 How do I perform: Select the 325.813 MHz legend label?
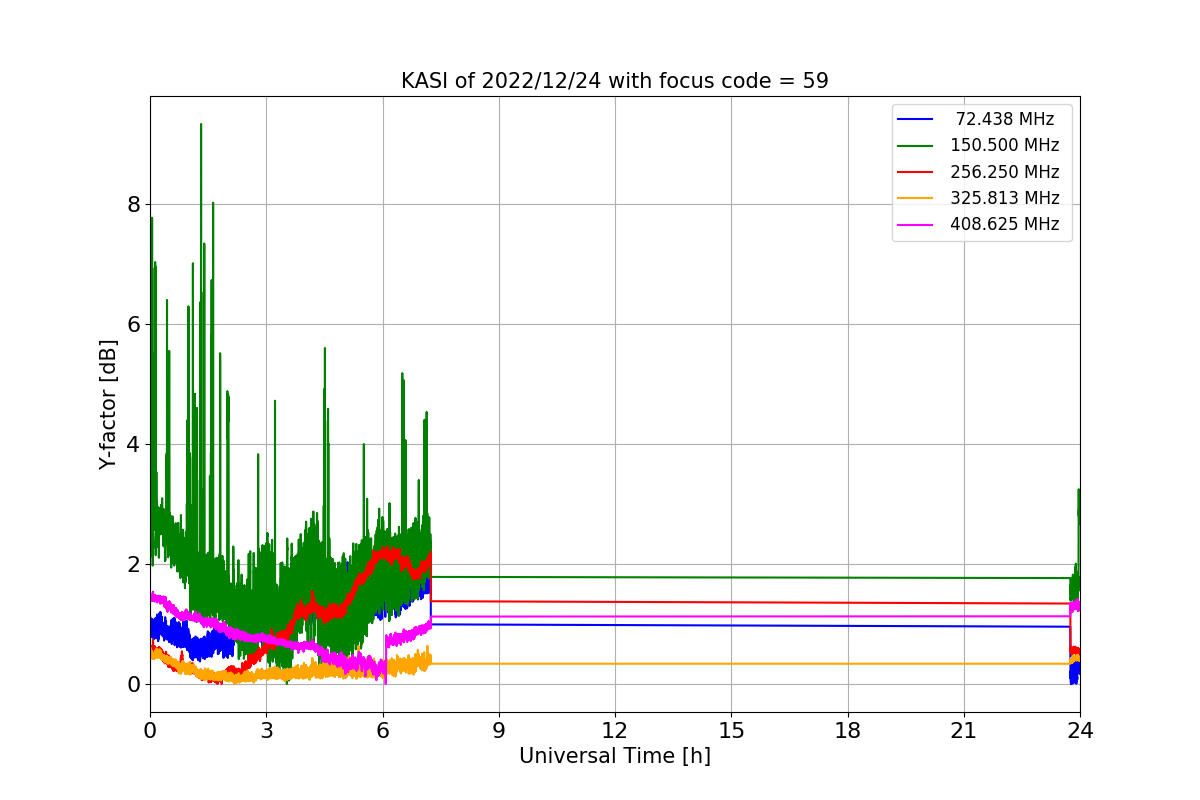(1004, 198)
